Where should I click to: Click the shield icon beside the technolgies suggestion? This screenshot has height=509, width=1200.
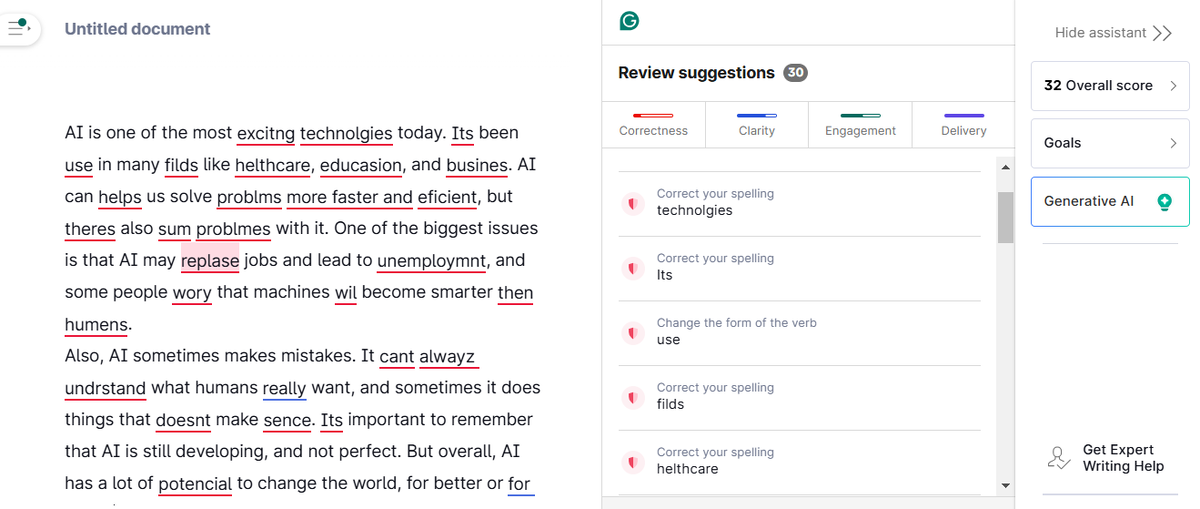(632, 203)
